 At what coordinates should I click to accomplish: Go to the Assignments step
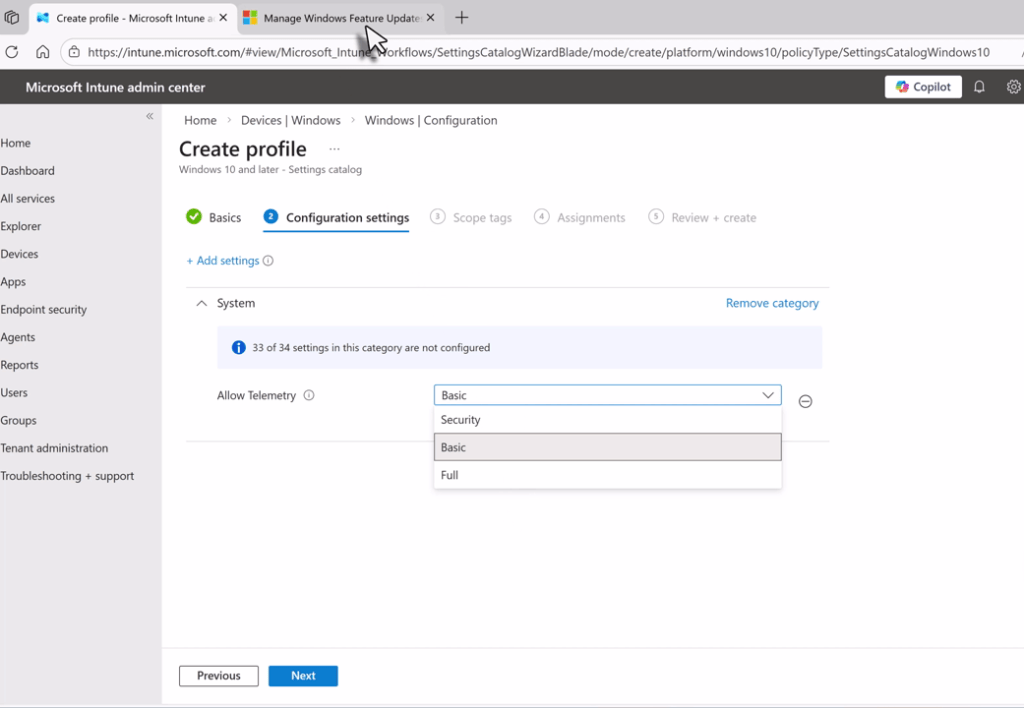pyautogui.click(x=579, y=217)
